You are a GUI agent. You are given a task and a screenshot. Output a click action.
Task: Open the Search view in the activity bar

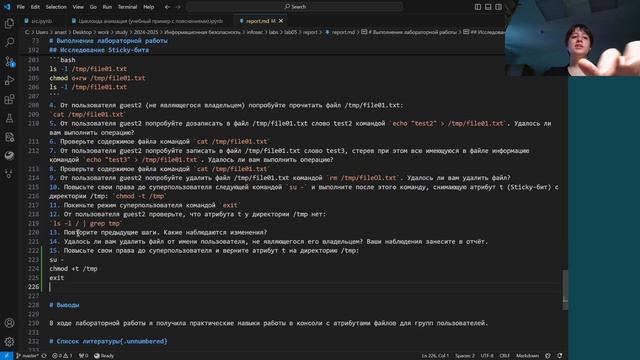tap(9, 42)
